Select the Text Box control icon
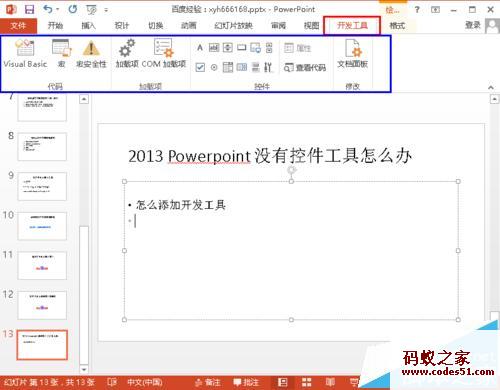 [x=214, y=48]
